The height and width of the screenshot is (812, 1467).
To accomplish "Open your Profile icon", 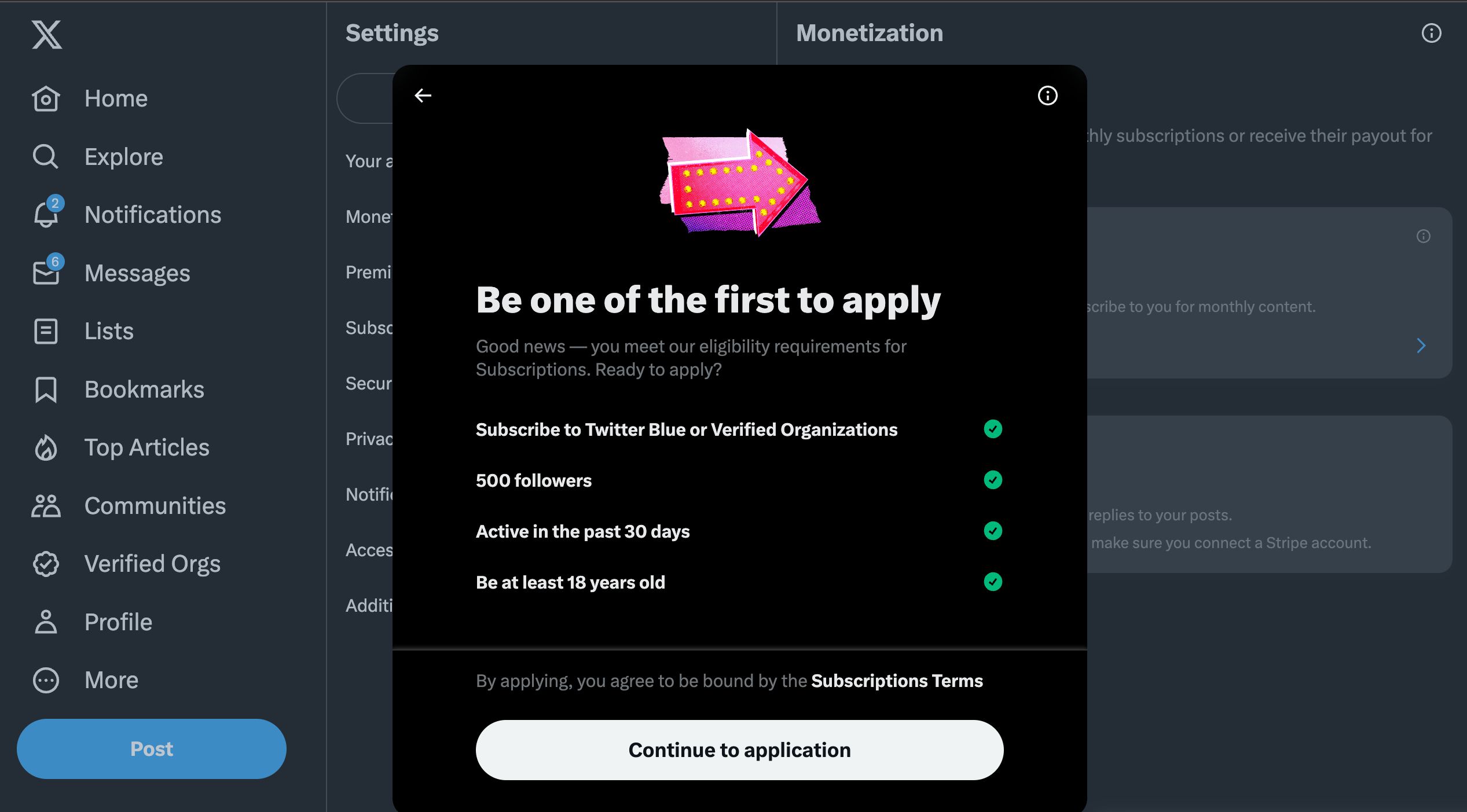I will click(x=46, y=622).
